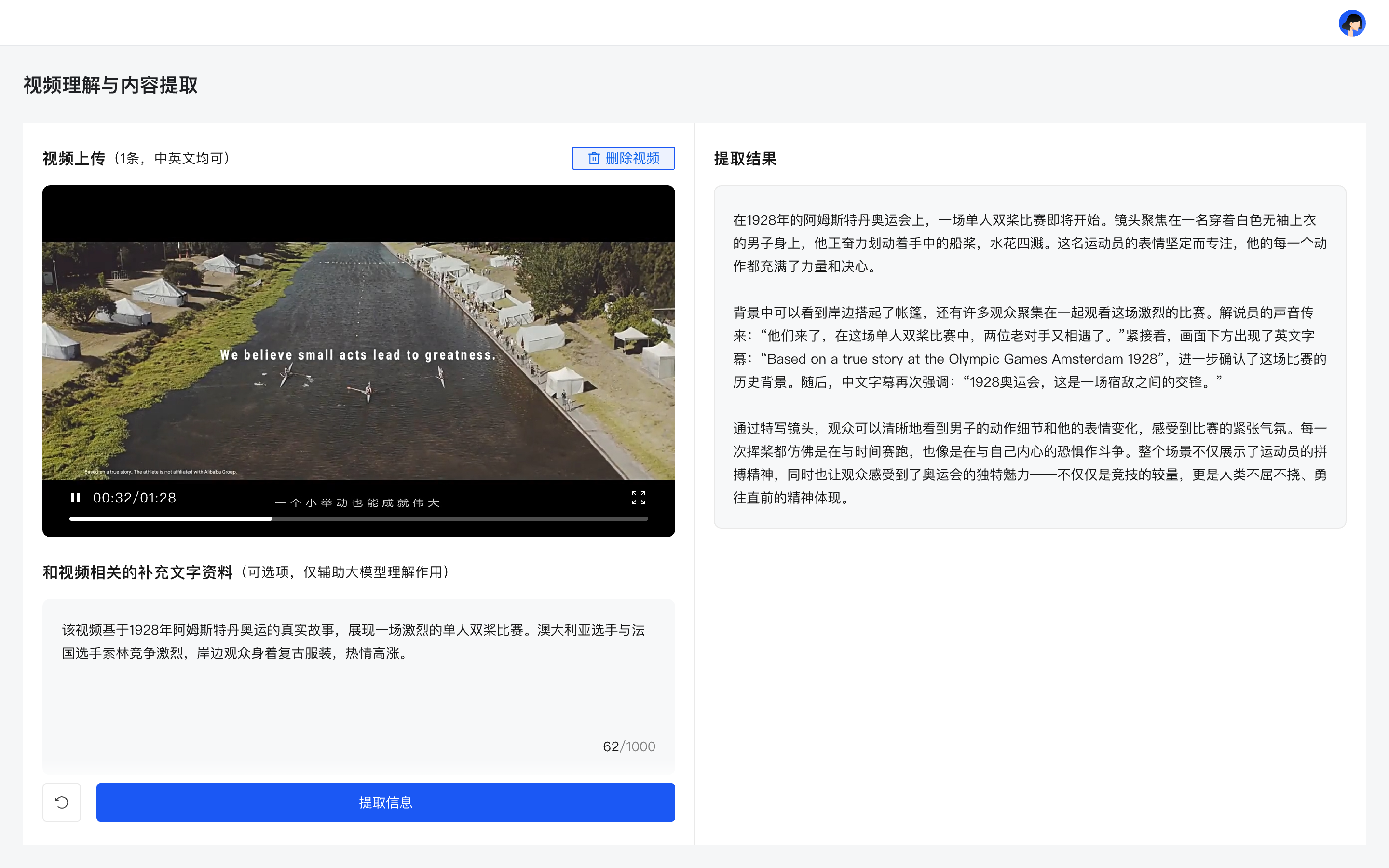
Task: Click the 提取结果 heading
Action: (745, 159)
